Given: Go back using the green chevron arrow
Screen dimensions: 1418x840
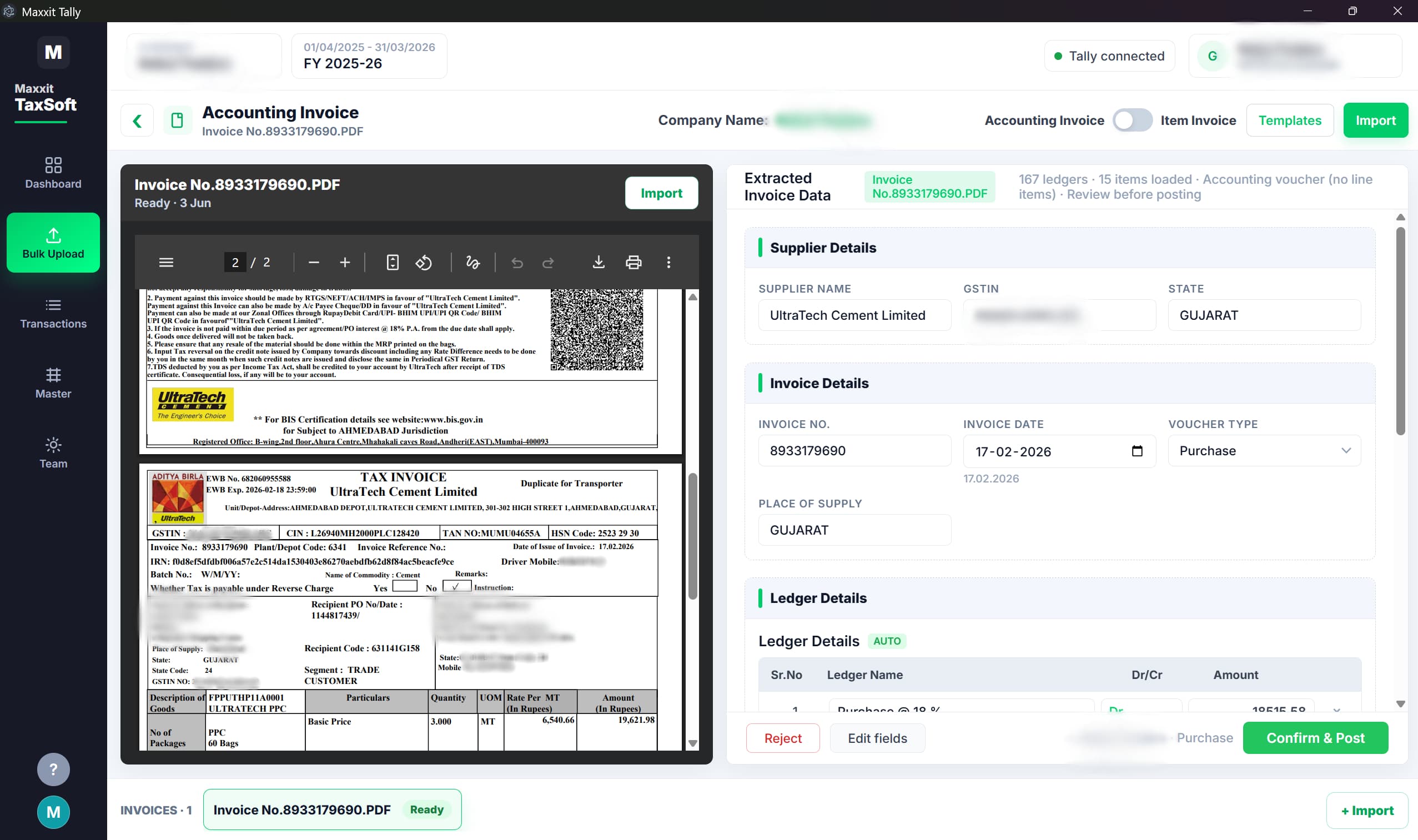Looking at the screenshot, I should [x=137, y=120].
